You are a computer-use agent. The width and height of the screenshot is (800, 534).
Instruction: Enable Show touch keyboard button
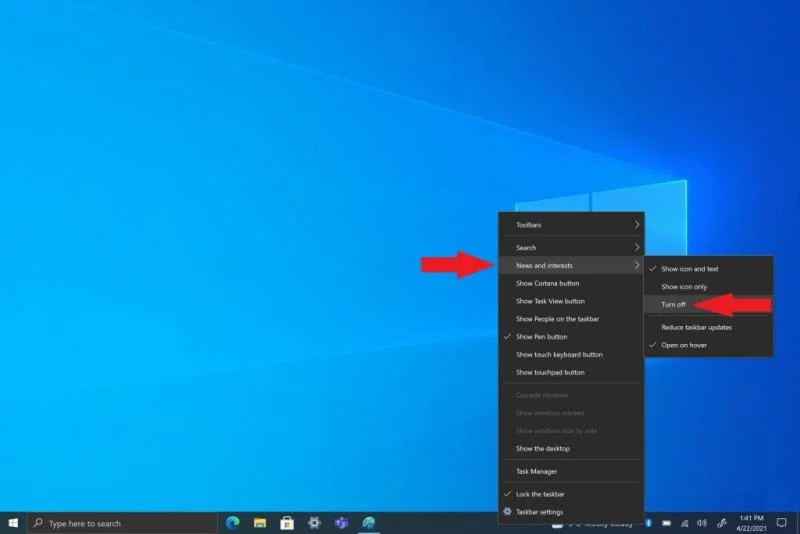pos(571,354)
